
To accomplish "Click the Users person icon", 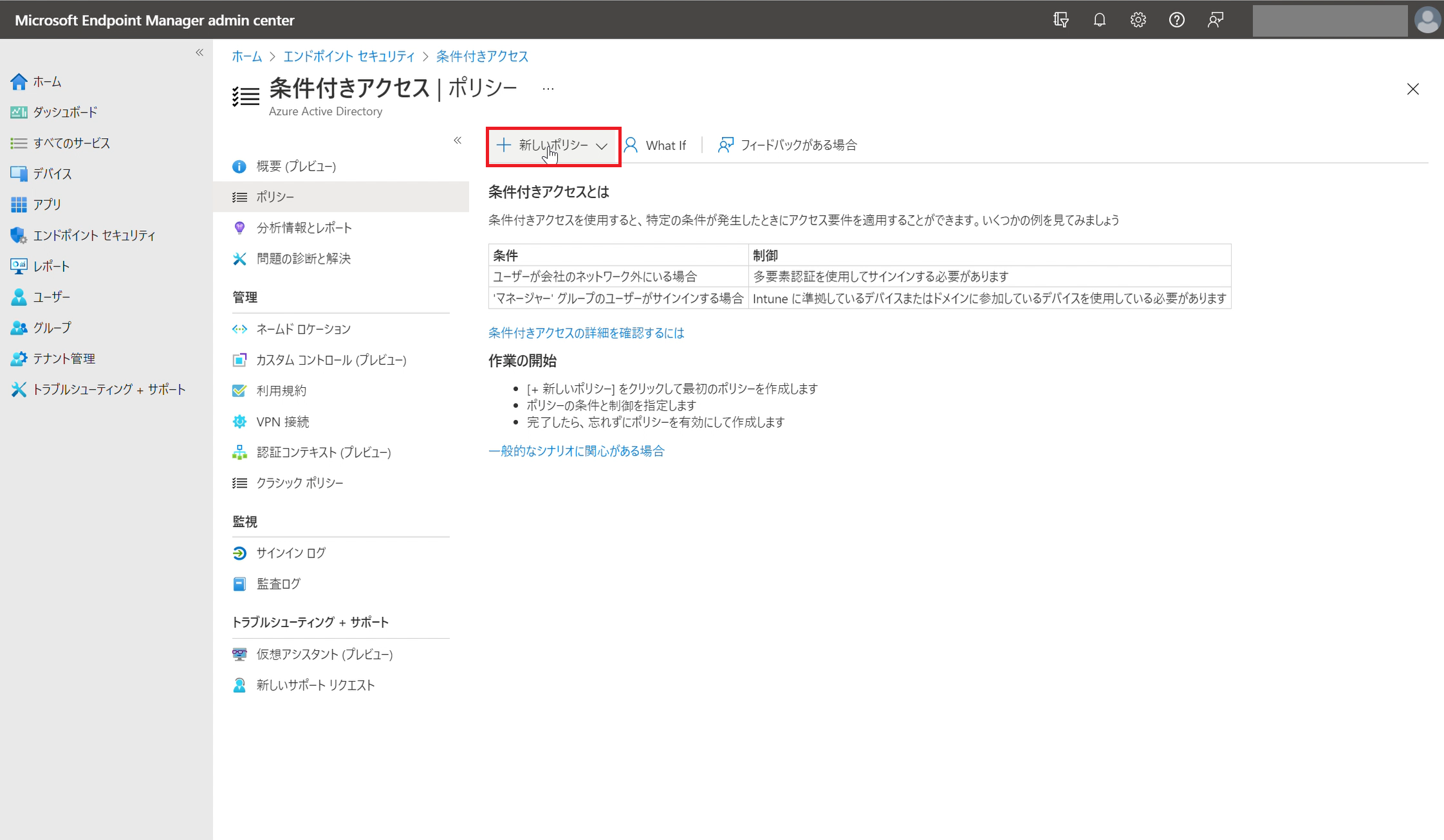I will [x=19, y=297].
